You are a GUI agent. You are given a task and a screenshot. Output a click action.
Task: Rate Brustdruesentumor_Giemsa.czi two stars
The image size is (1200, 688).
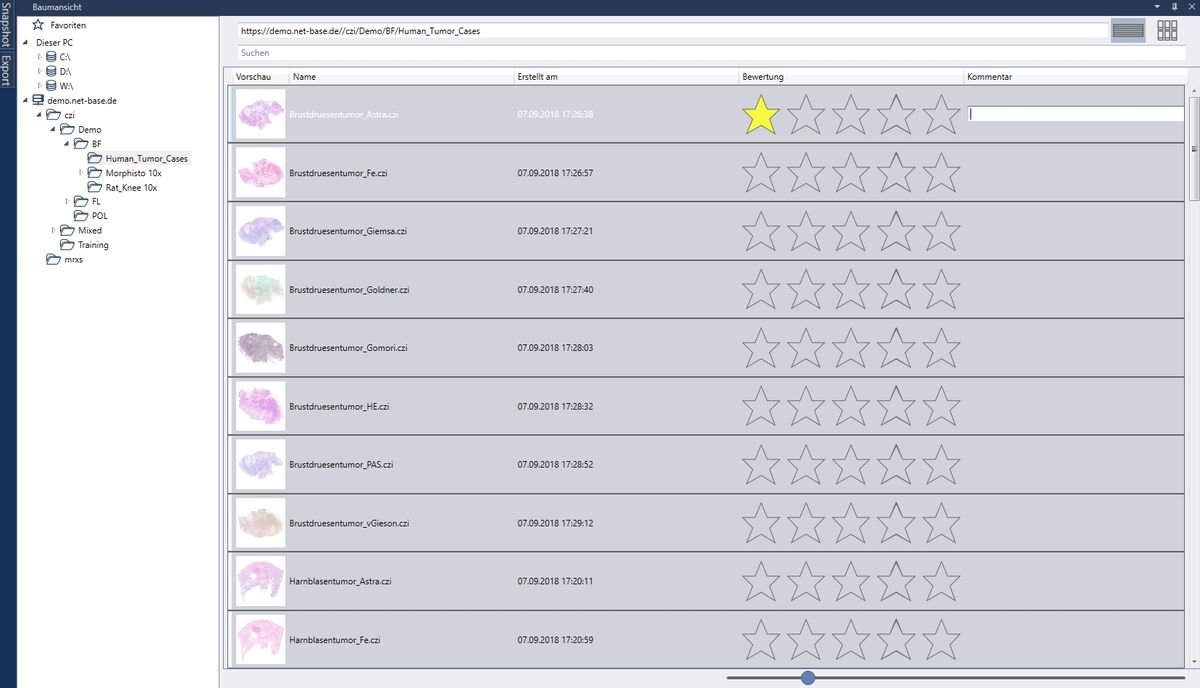pyautogui.click(x=806, y=231)
